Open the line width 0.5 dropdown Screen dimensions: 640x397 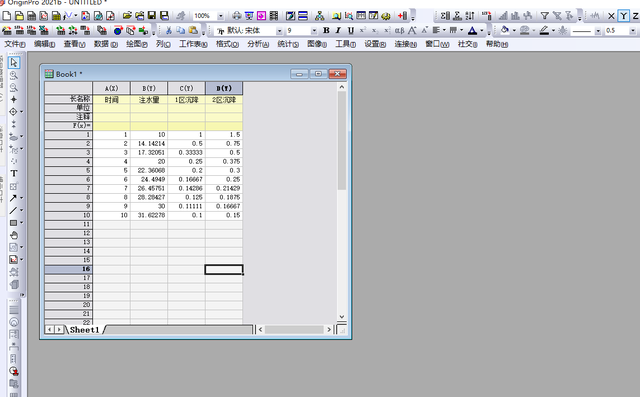click(x=632, y=31)
